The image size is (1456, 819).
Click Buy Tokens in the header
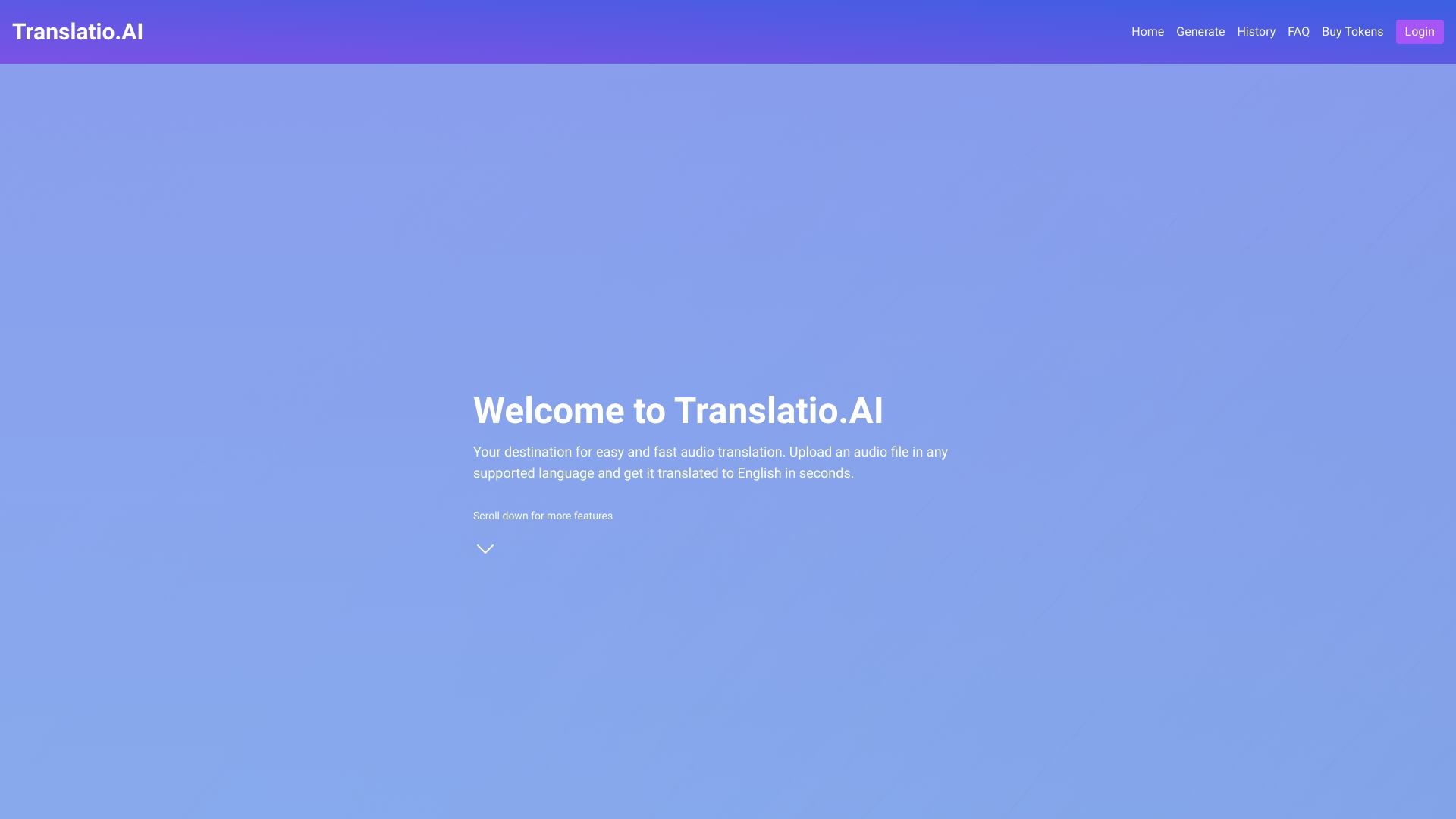tap(1352, 31)
